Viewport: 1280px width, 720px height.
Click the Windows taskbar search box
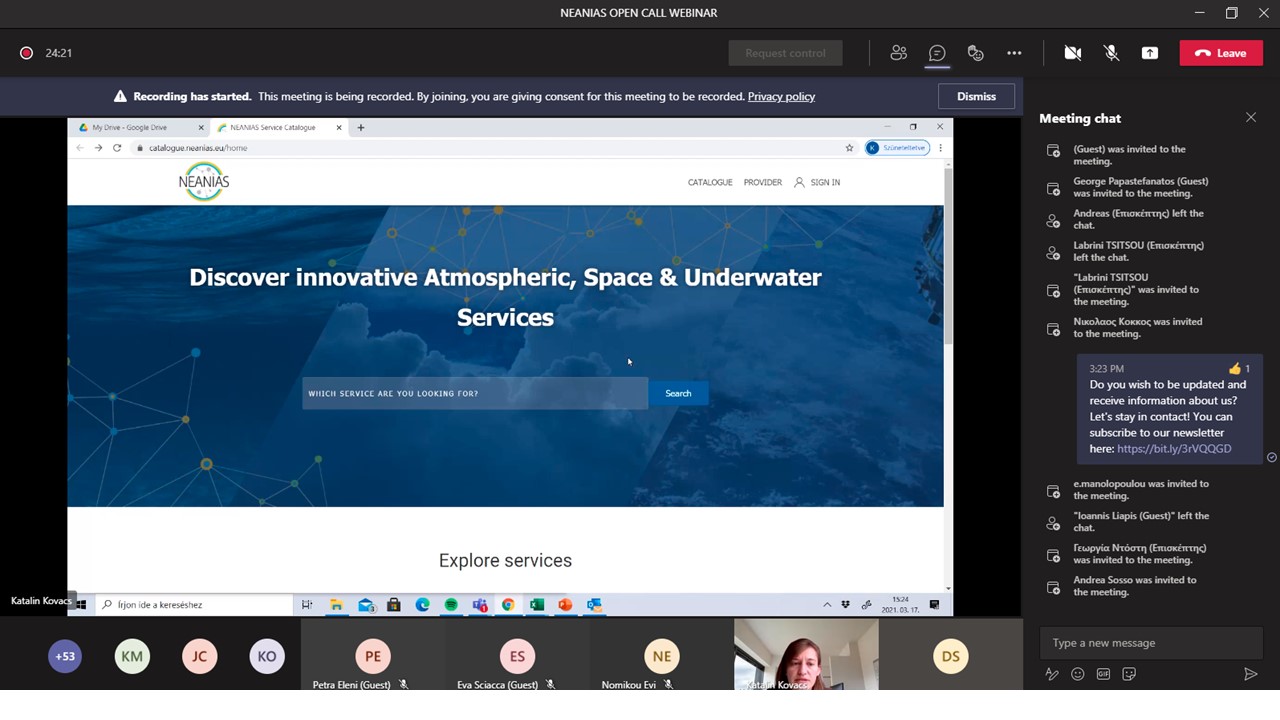pyautogui.click(x=196, y=605)
